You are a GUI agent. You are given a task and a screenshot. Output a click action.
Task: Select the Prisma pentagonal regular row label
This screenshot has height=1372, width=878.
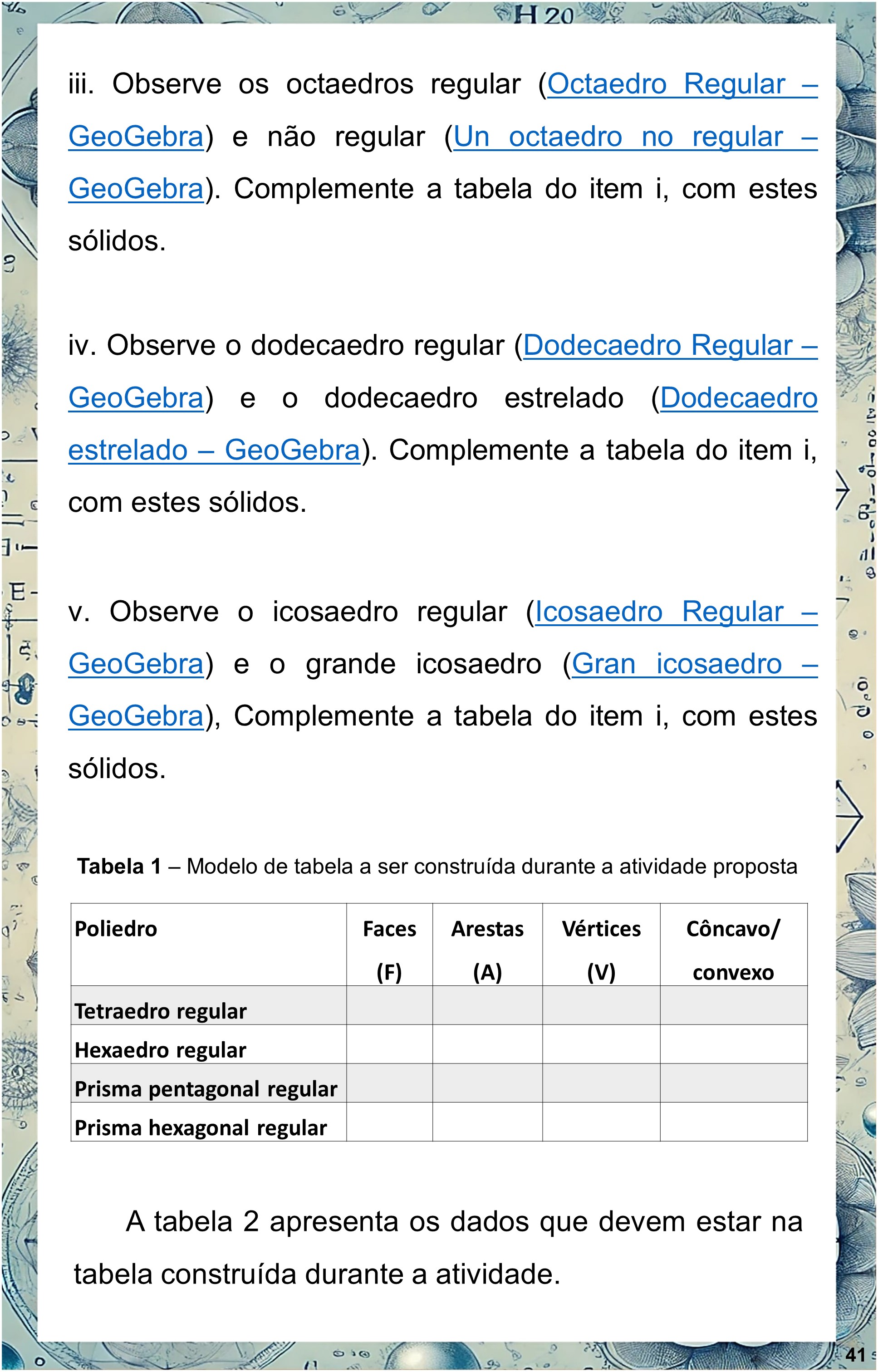point(206,1089)
